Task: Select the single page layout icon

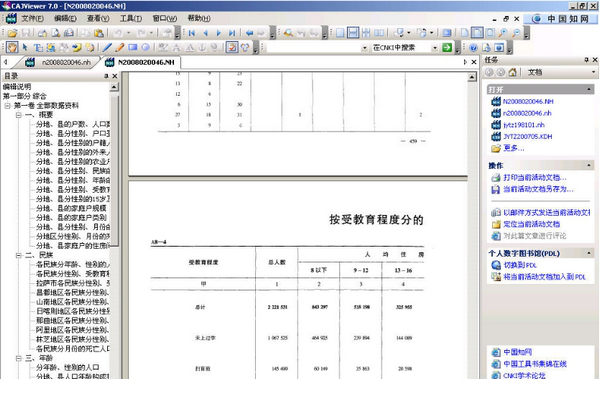Action: 340,33
